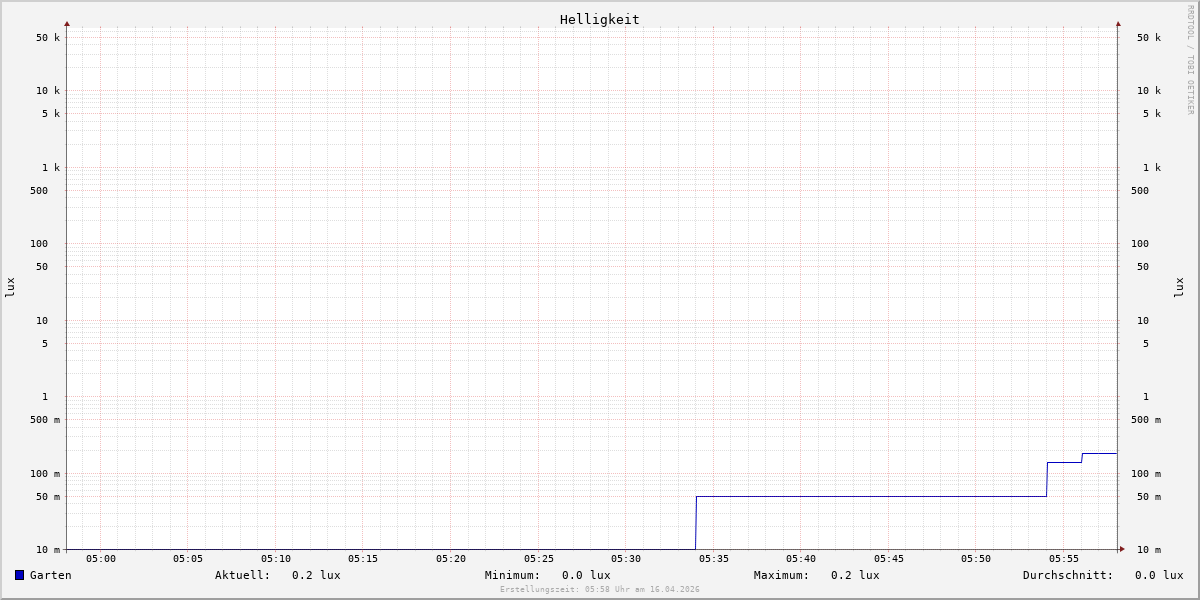Click the 'Garten' legend label

[x=51, y=575]
